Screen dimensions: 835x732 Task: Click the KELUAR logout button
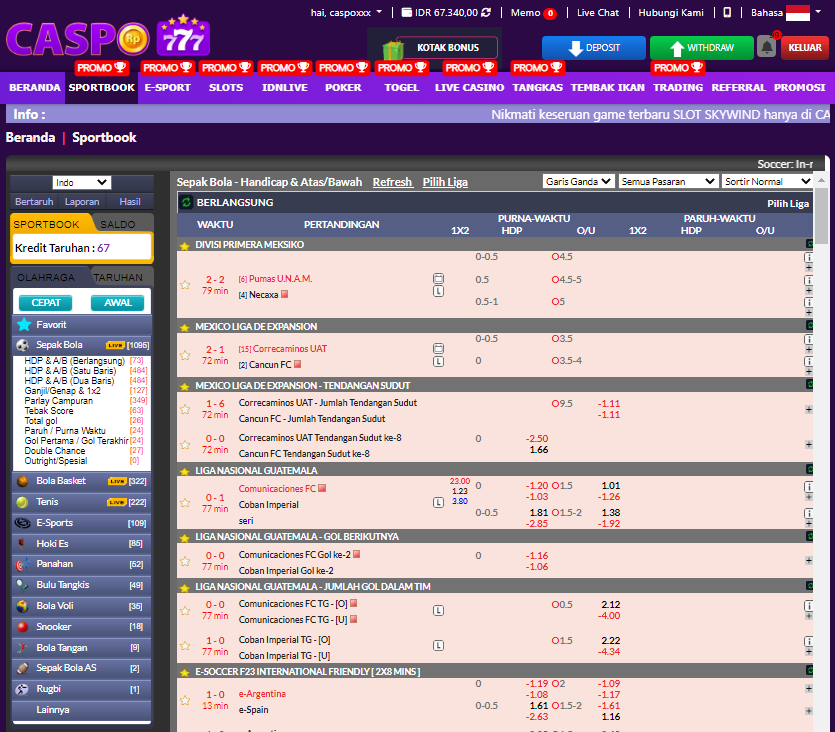(804, 47)
